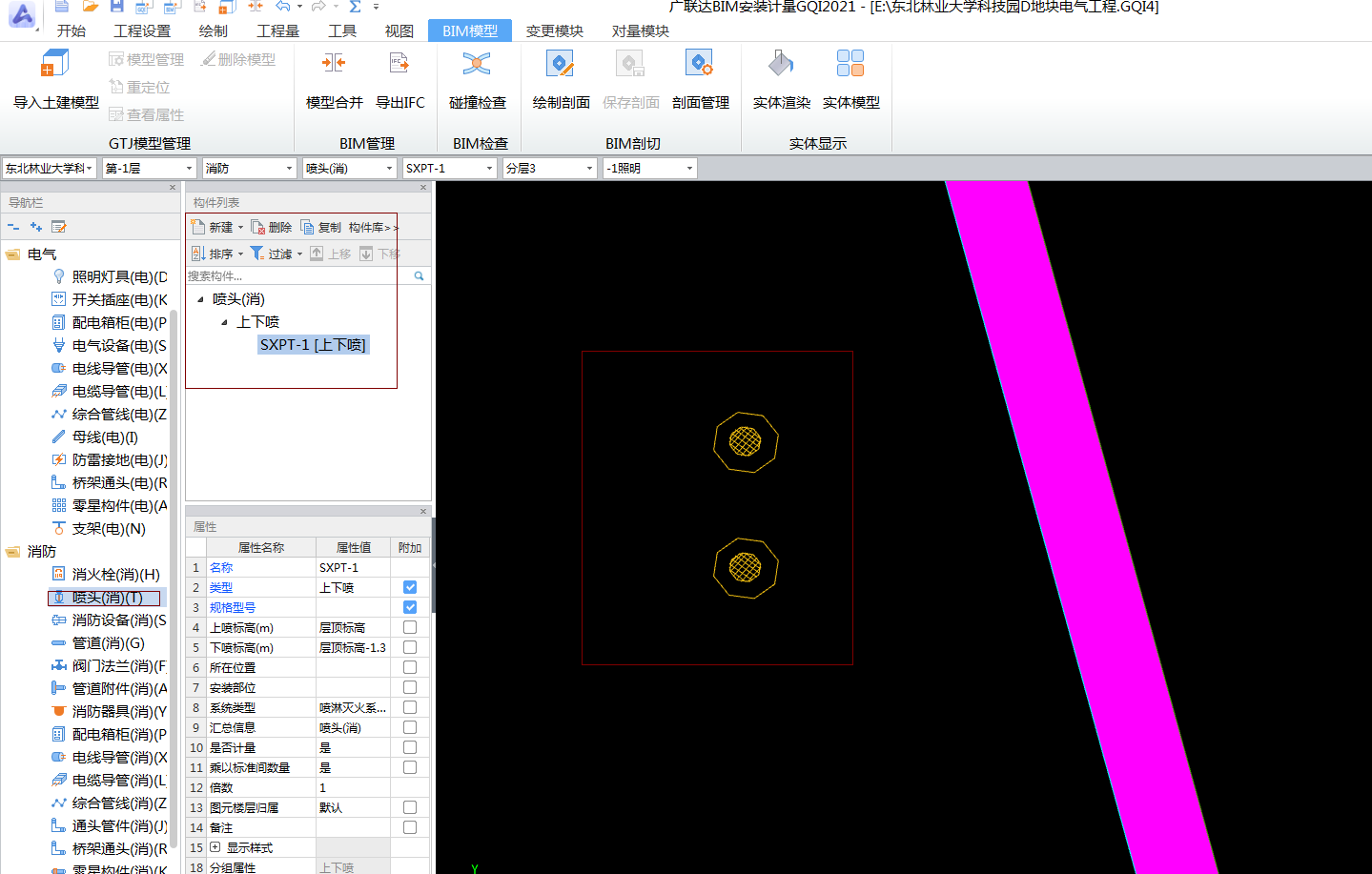This screenshot has height=874, width=1372.
Task: Click the collapse-all icon in navigation bar
Action: click(x=13, y=227)
